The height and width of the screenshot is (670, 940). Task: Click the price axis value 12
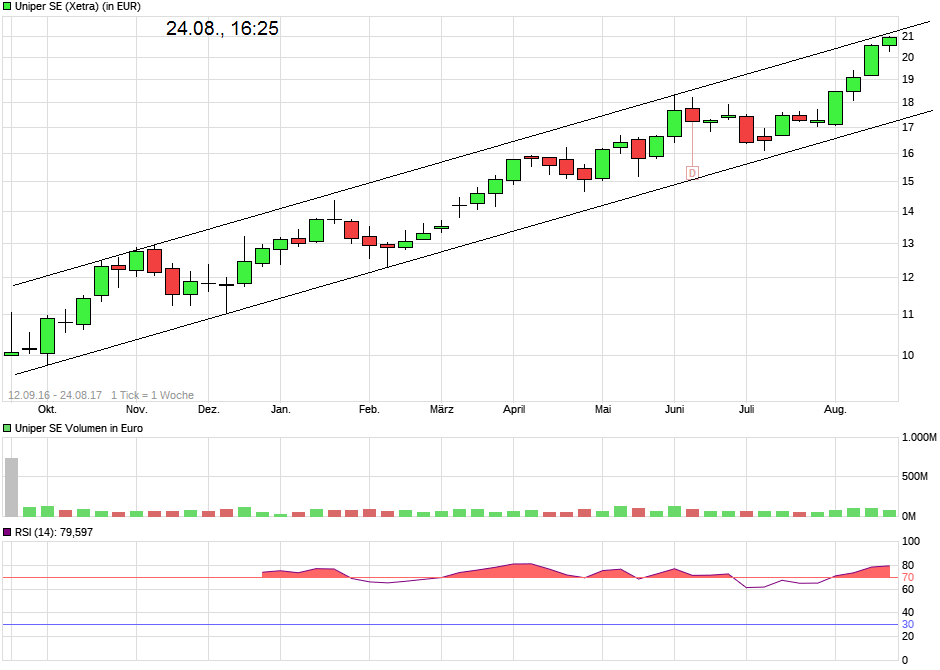coord(908,277)
